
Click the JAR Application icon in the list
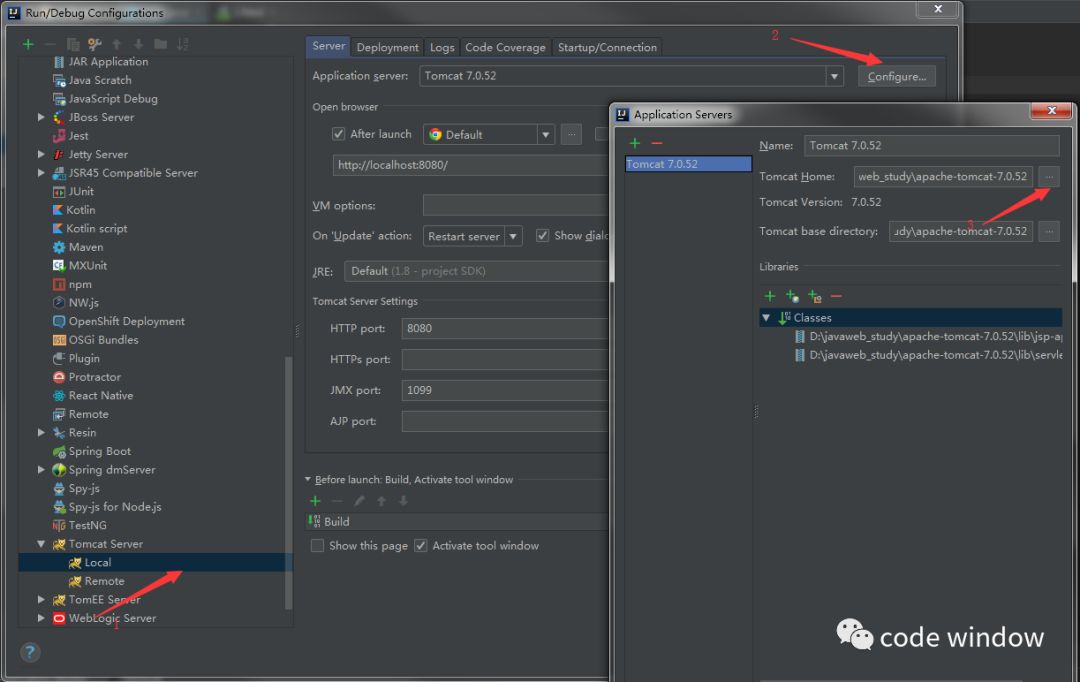coord(59,61)
